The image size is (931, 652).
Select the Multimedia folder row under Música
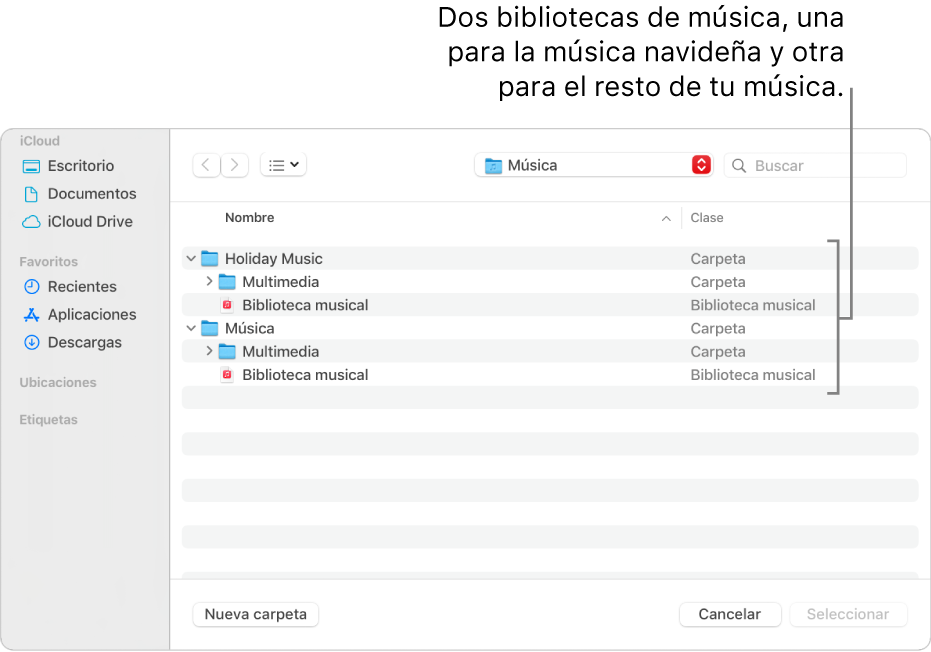tap(282, 351)
